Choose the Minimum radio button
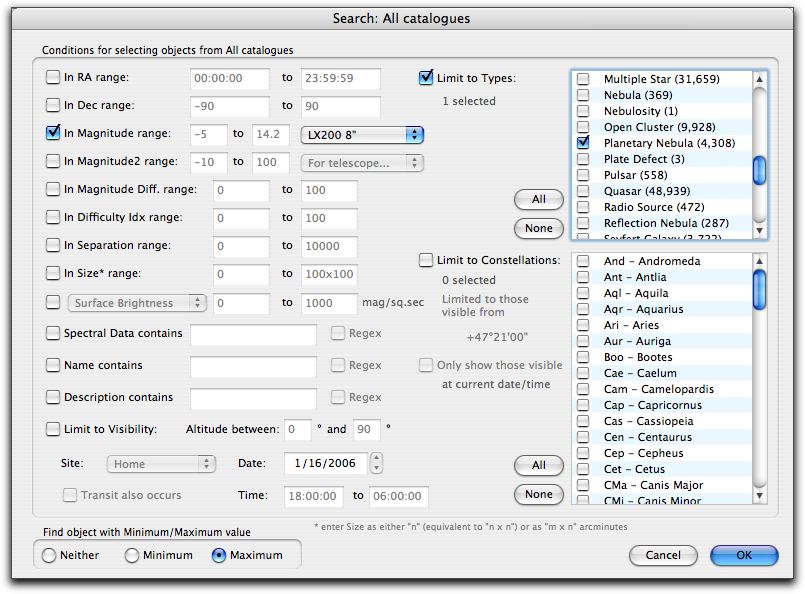805x594 pixels. click(131, 555)
